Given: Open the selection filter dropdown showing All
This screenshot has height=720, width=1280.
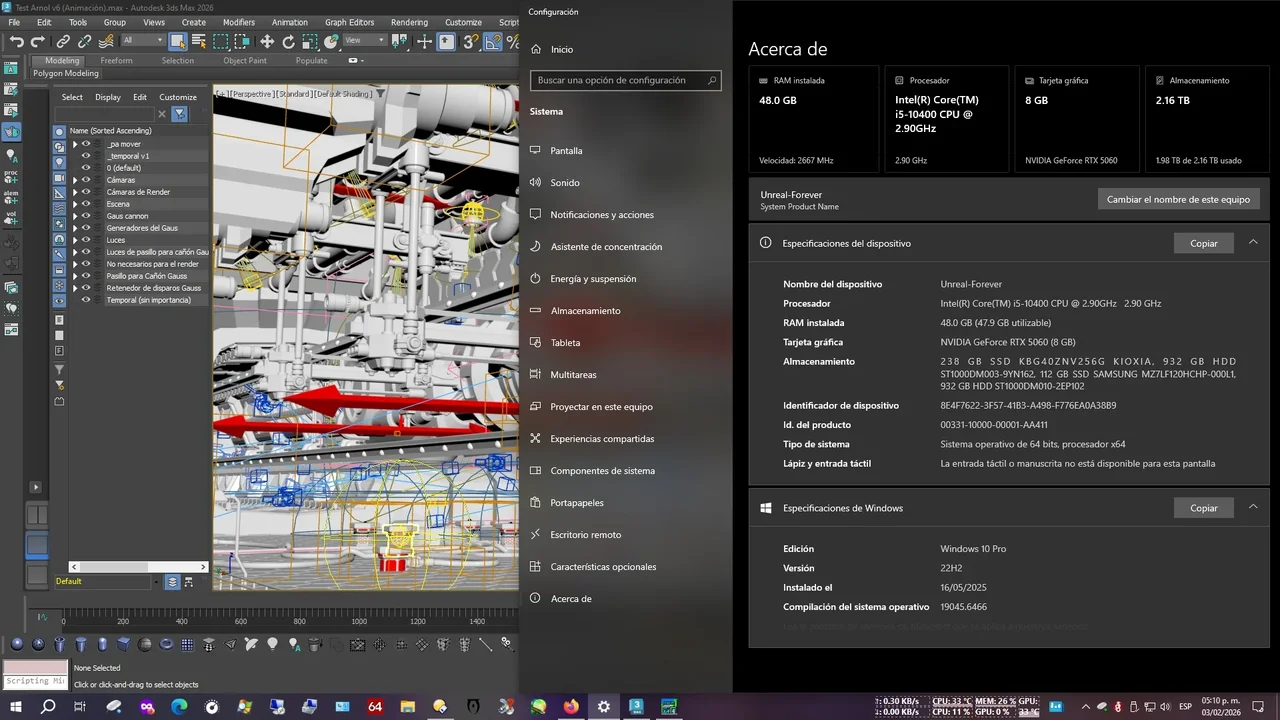Looking at the screenshot, I should tap(142, 41).
